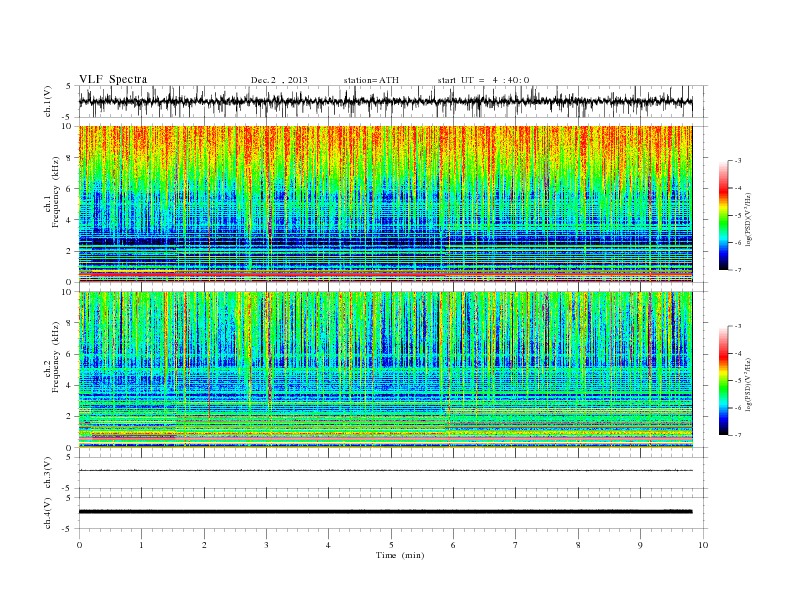Click the "1" time axis tick label
Viewport: 792px width, 612px height.
pyautogui.click(x=141, y=545)
